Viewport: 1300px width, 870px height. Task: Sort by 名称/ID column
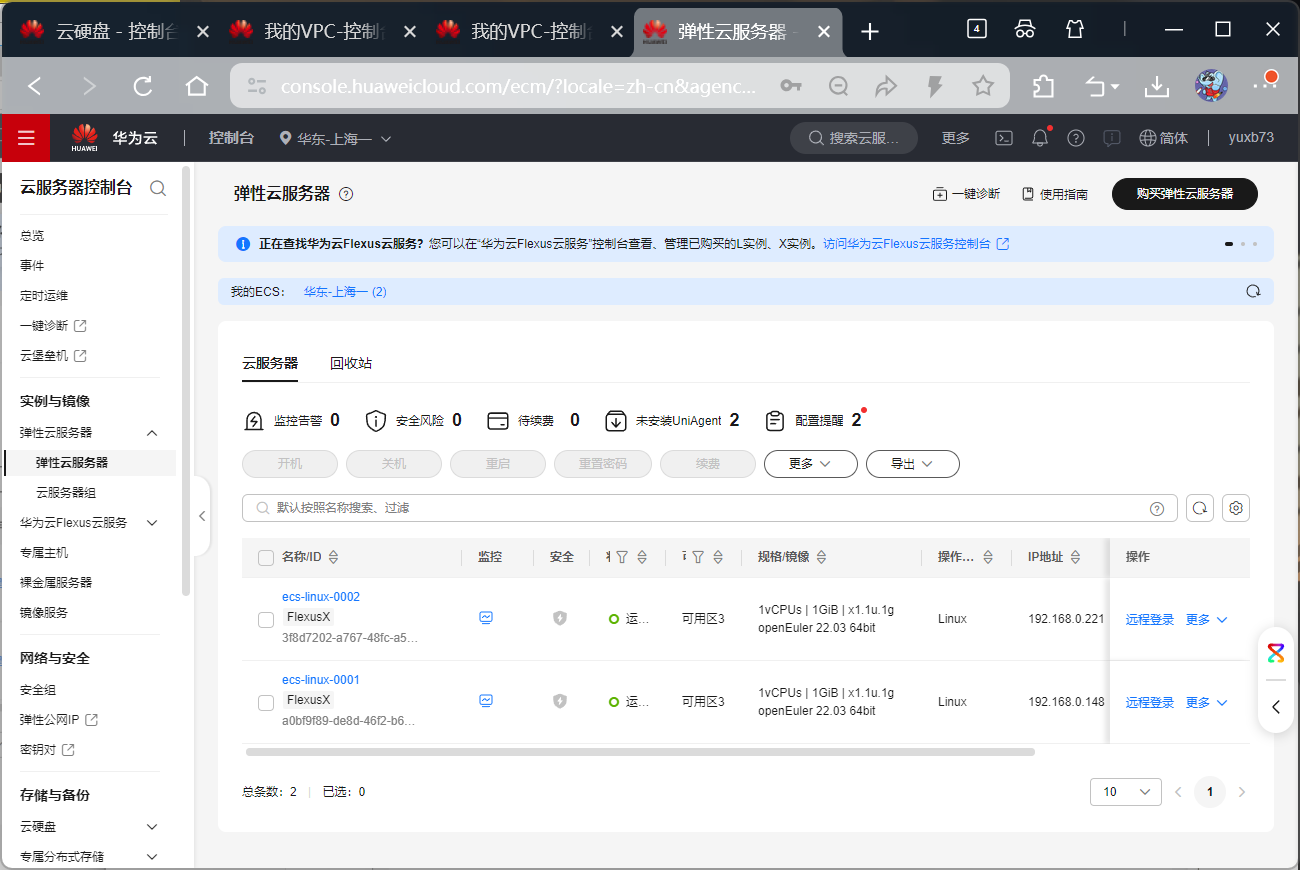(334, 557)
